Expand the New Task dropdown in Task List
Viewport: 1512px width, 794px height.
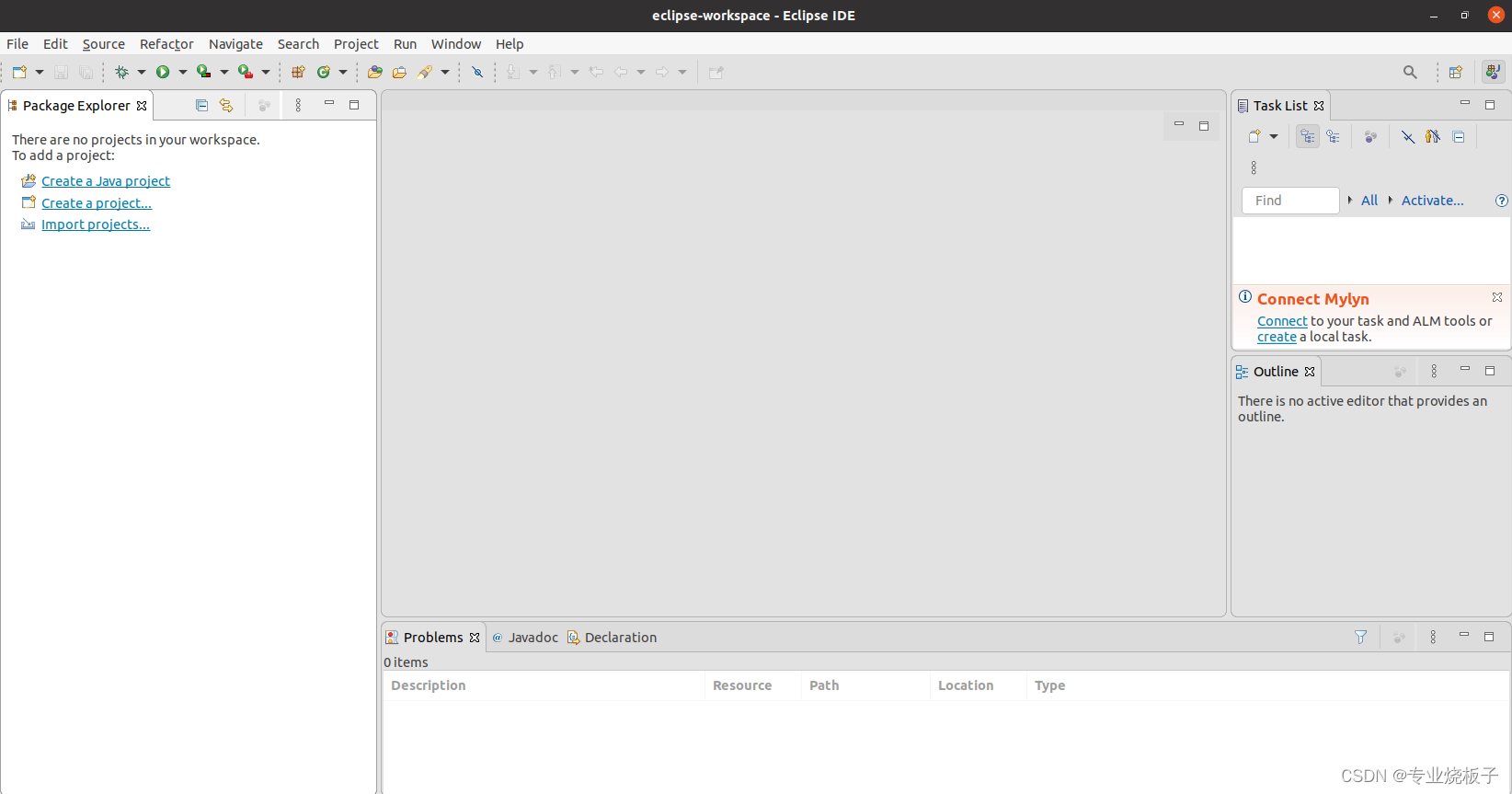point(1274,137)
